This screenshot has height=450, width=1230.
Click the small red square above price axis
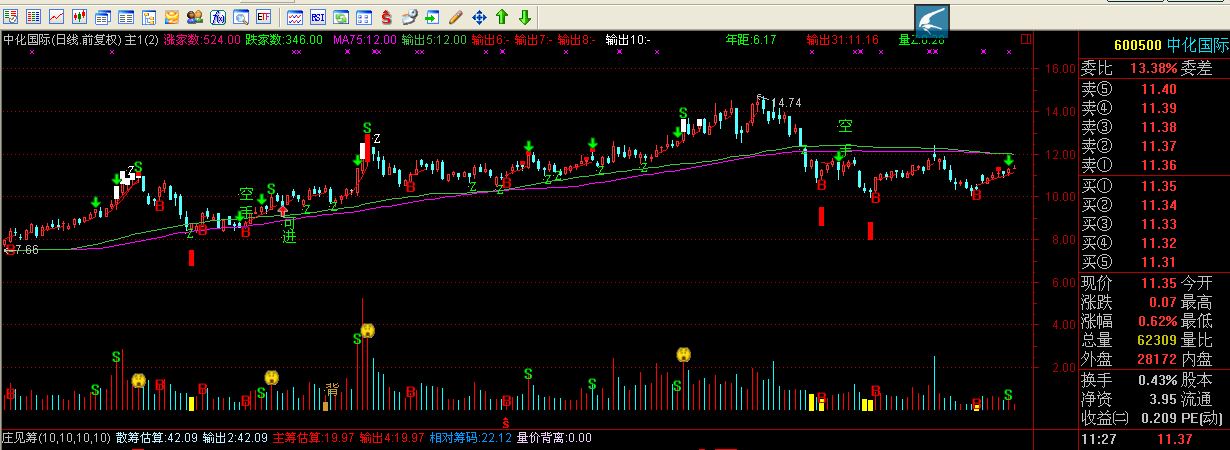pos(1025,39)
